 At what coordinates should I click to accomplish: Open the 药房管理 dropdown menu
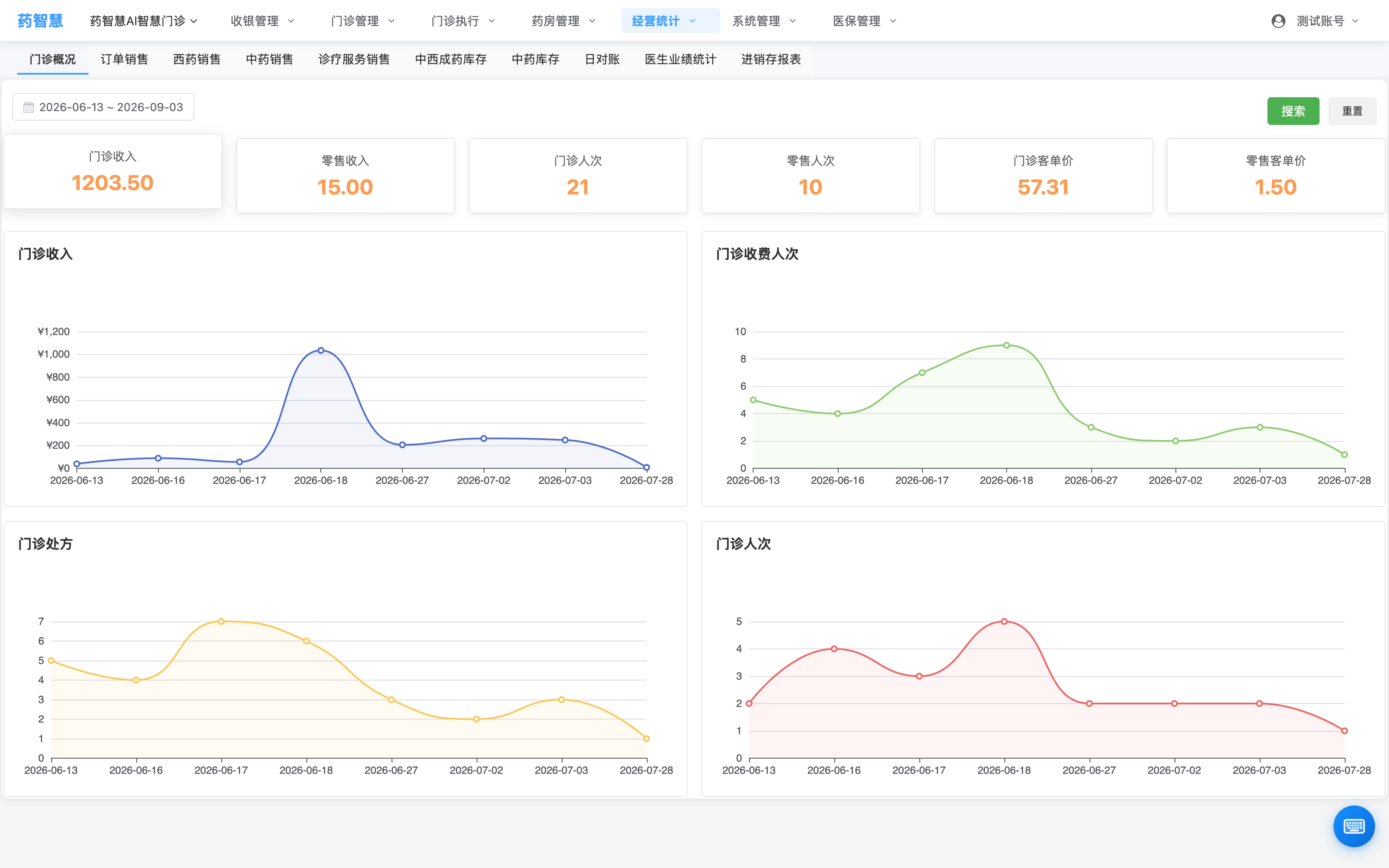(x=564, y=21)
